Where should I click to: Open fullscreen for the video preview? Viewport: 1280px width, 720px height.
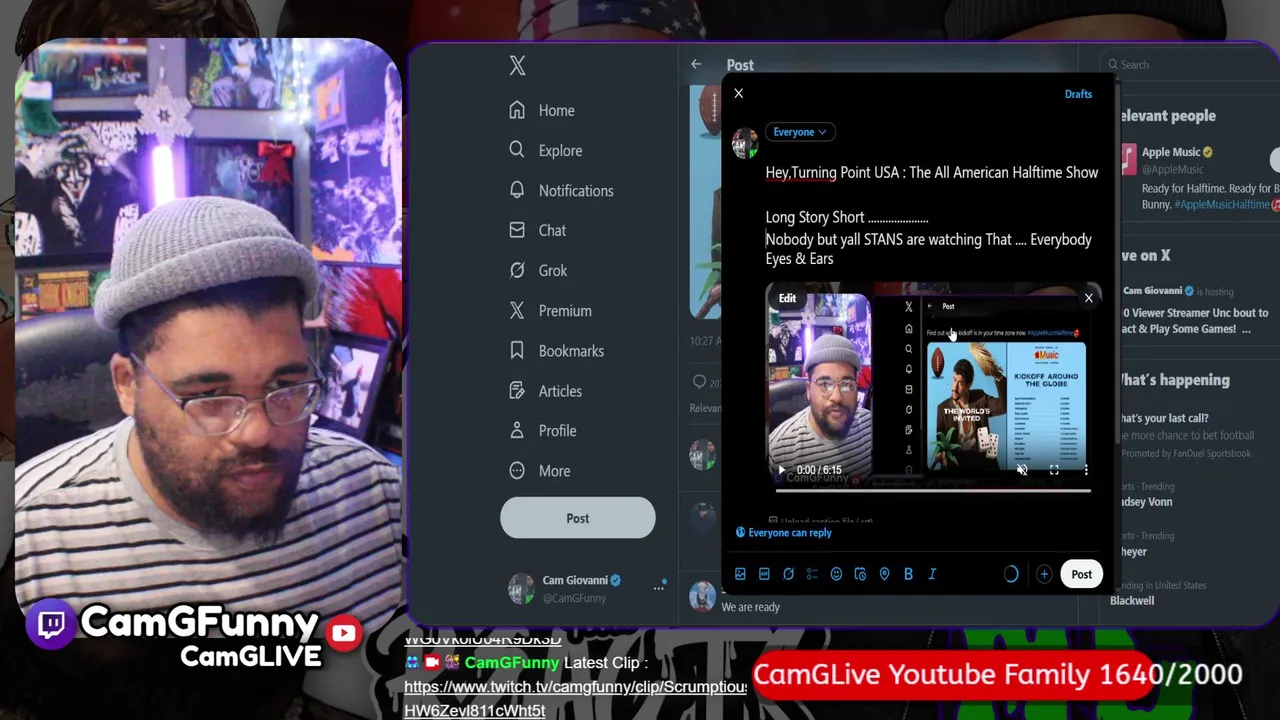tap(1054, 470)
